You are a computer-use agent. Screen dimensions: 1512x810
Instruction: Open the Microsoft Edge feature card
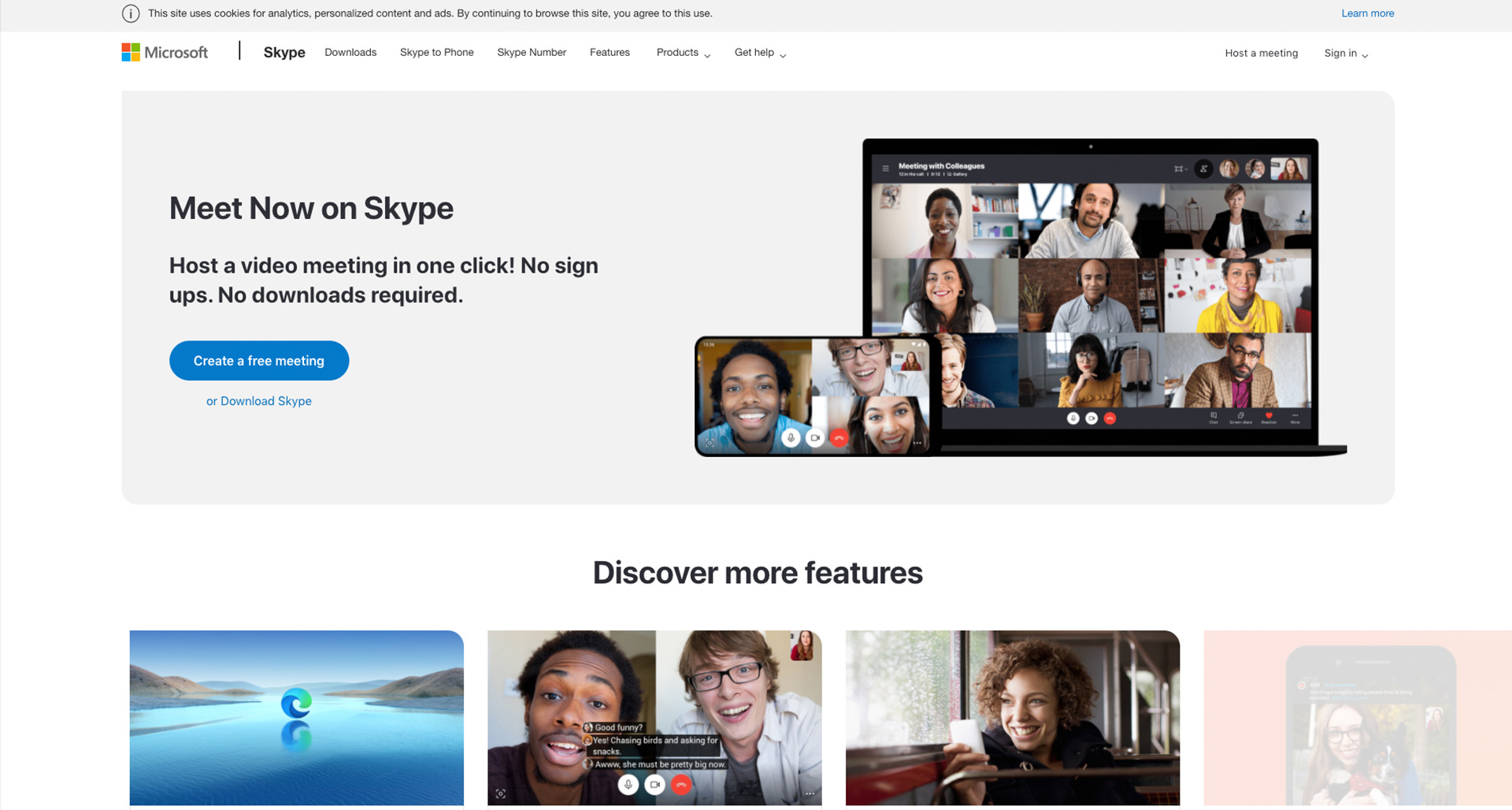click(296, 718)
